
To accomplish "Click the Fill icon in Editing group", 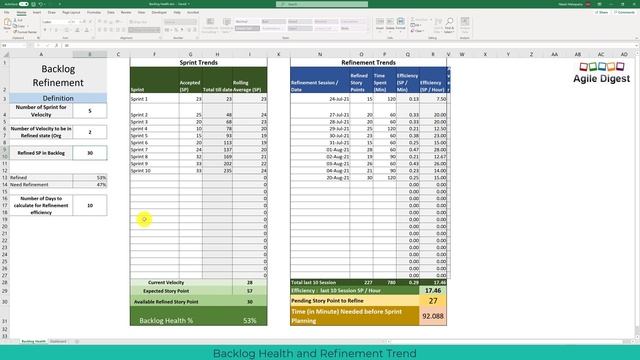I will pyautogui.click(x=413, y=25).
